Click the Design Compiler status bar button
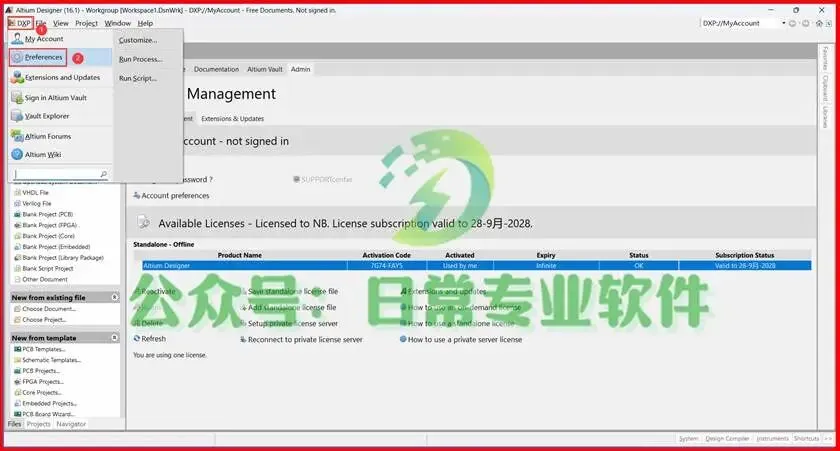The width and height of the screenshot is (840, 451). coord(727,439)
